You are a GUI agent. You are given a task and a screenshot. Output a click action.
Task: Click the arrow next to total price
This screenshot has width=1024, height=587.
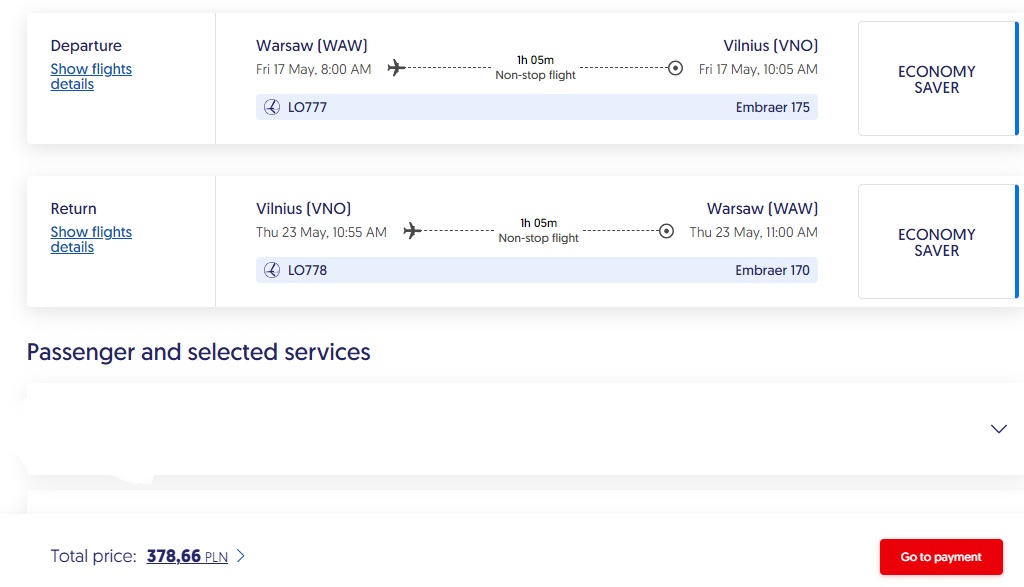click(241, 556)
